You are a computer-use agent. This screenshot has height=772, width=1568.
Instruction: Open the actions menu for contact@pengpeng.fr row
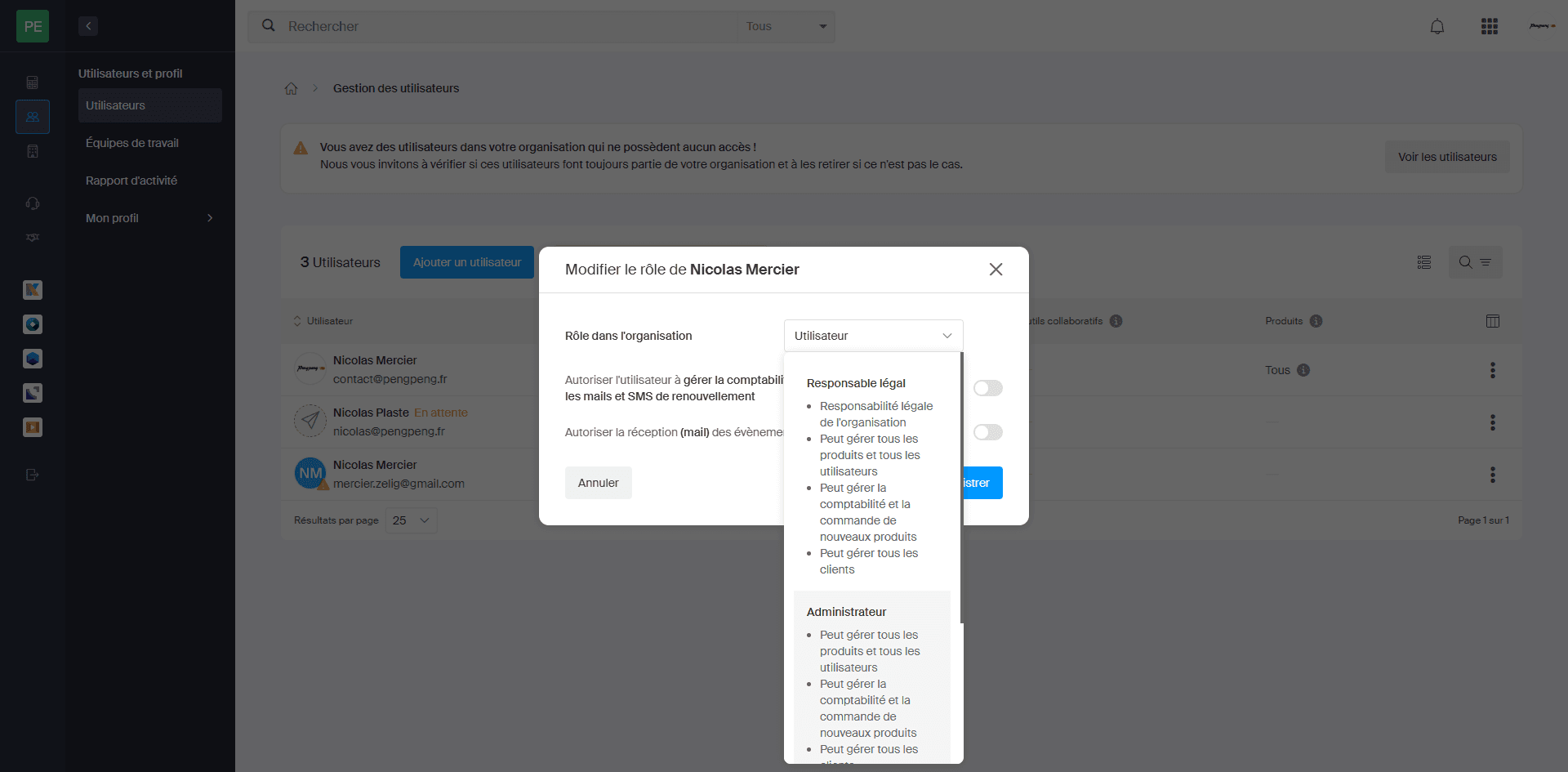tap(1493, 370)
